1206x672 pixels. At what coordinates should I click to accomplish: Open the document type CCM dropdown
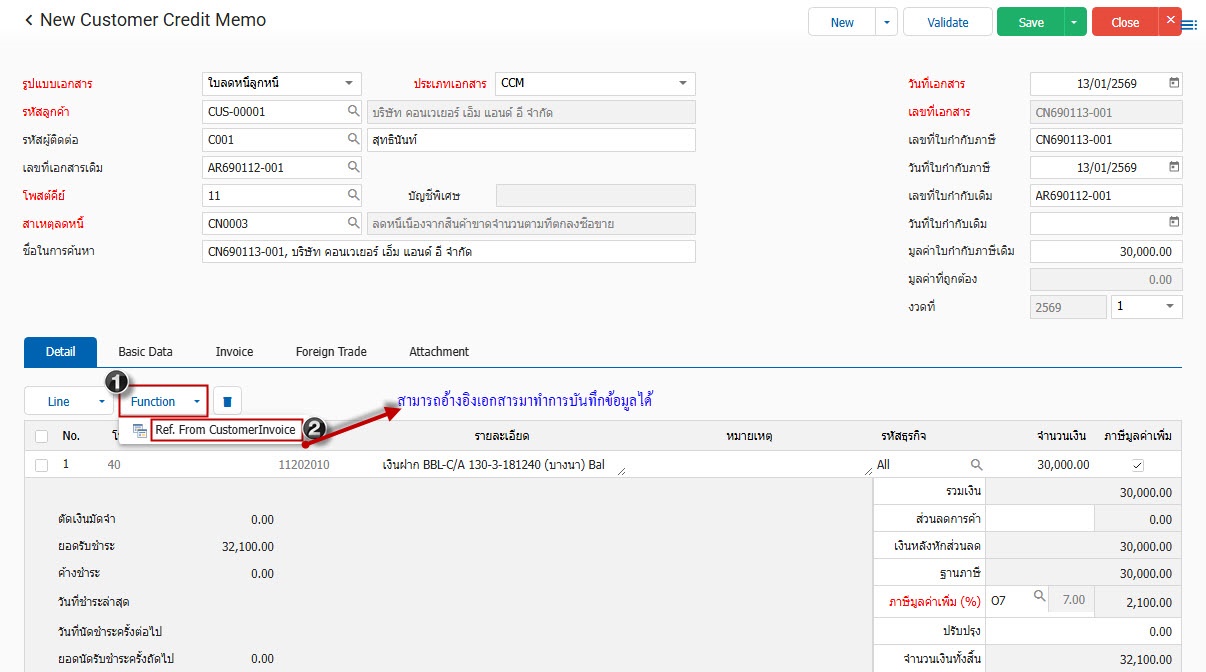(682, 84)
